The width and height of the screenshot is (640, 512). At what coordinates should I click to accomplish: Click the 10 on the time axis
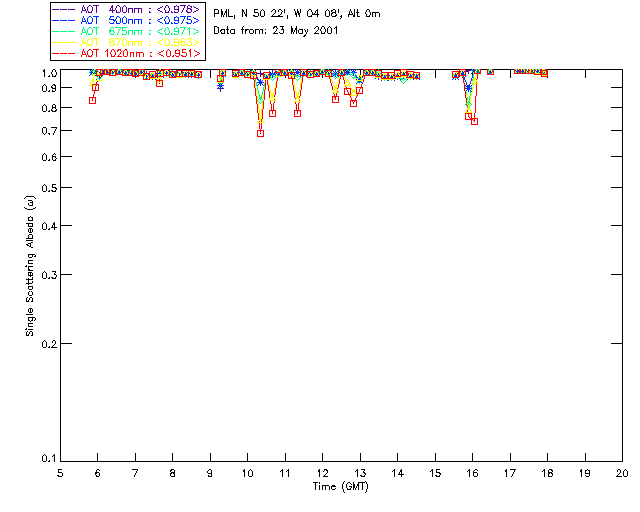[248, 473]
